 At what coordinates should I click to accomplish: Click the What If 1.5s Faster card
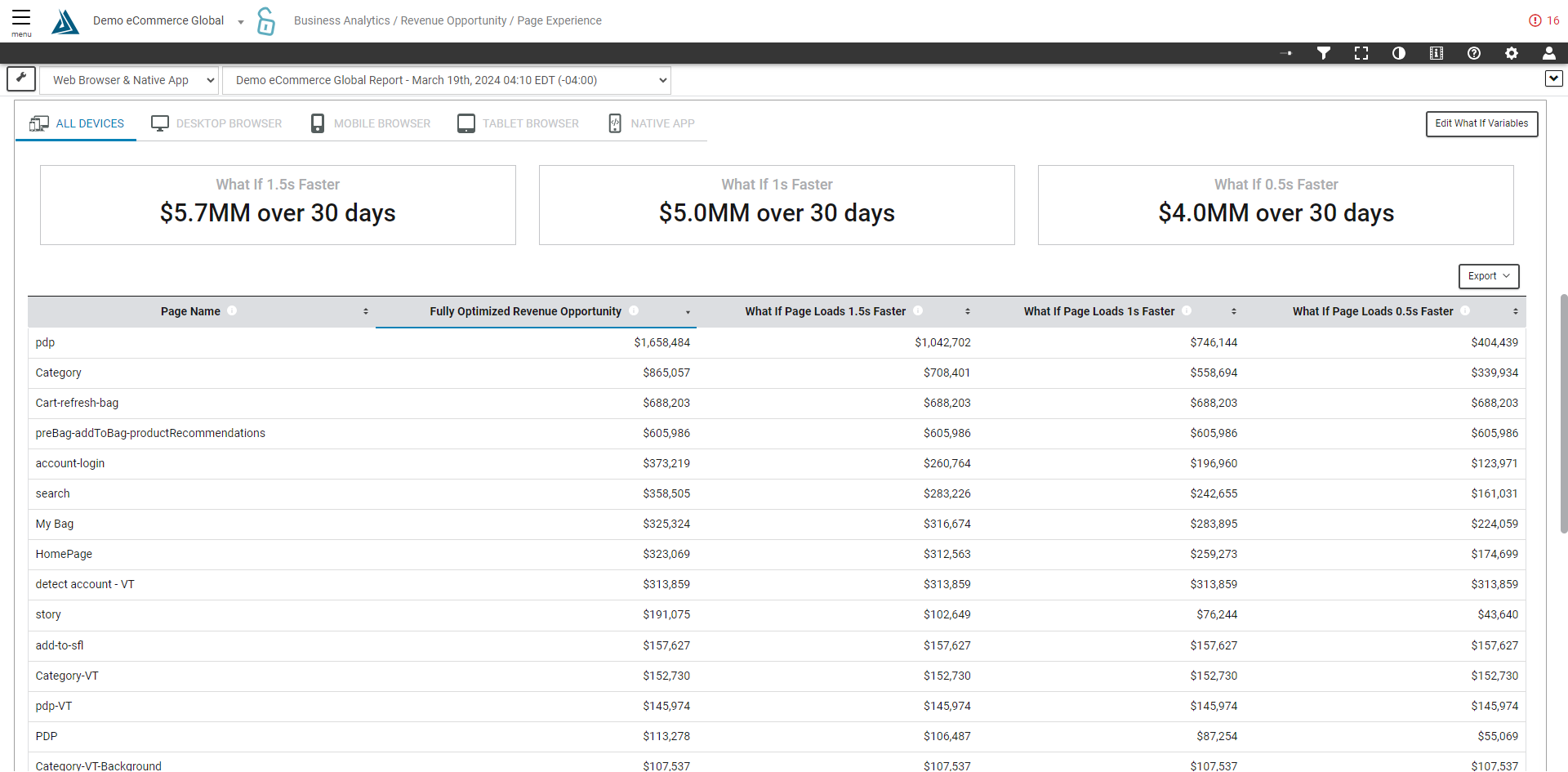click(278, 205)
